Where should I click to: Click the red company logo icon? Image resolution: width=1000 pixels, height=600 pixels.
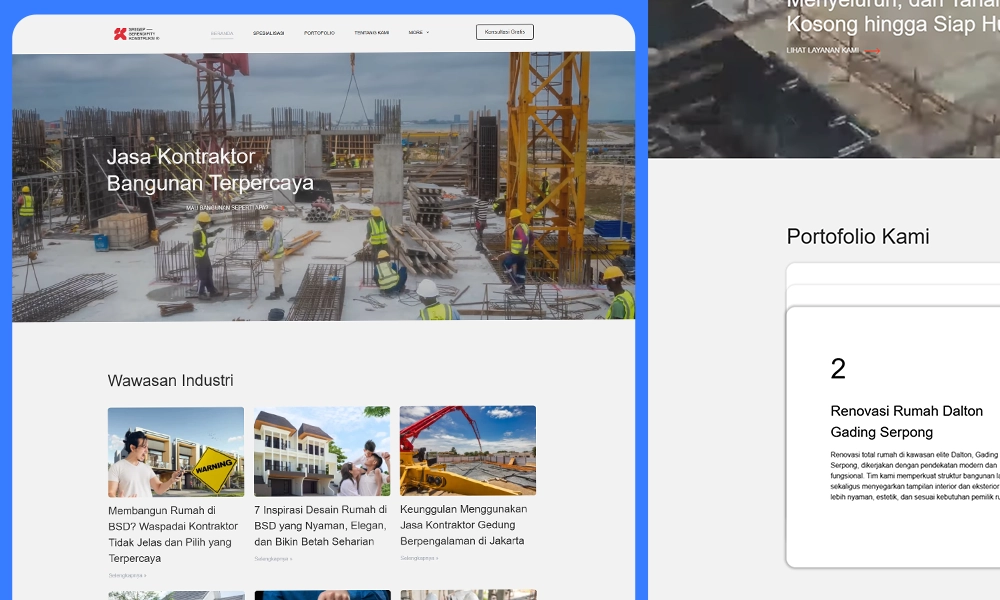[x=120, y=33]
